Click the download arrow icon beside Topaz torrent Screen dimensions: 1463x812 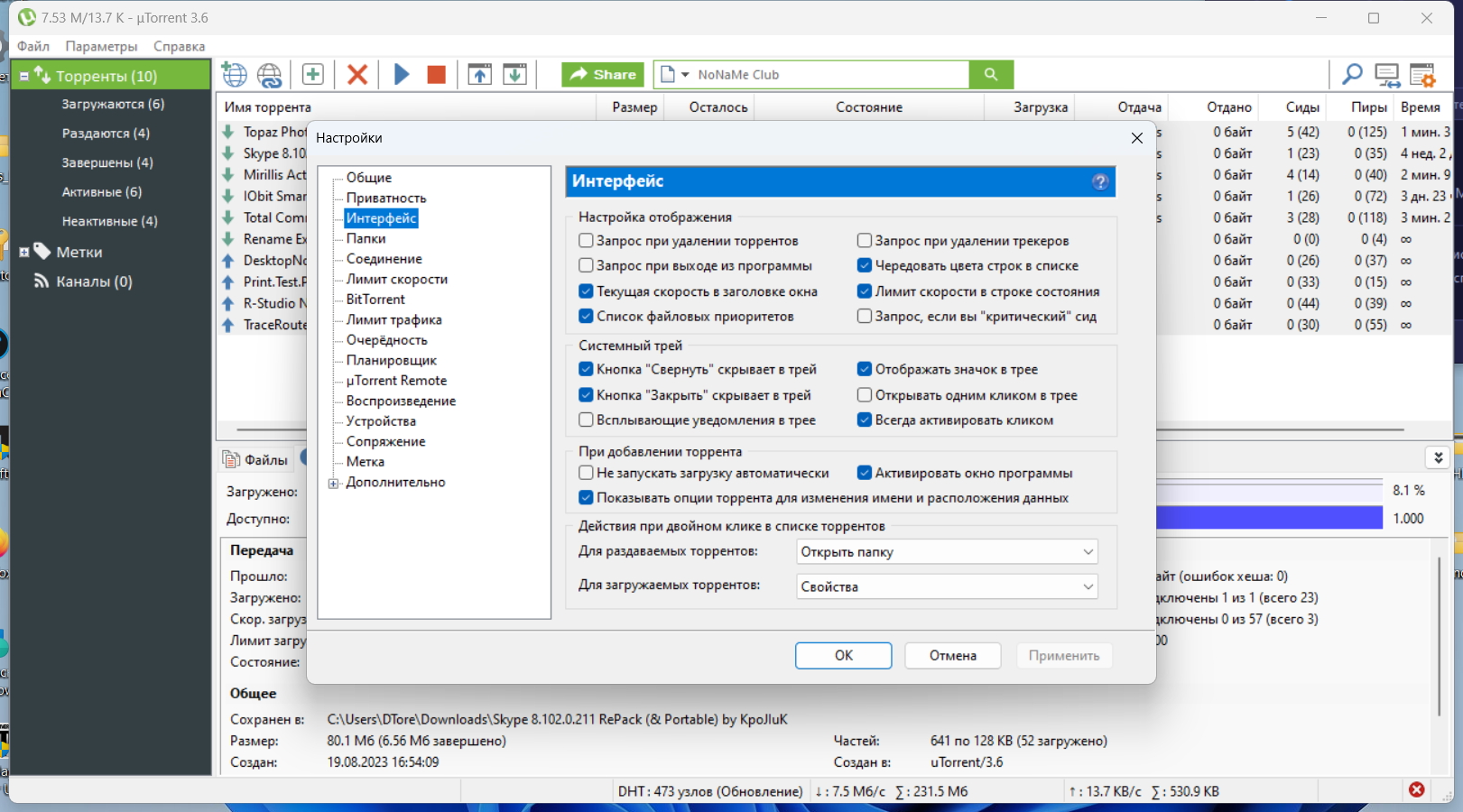[228, 132]
